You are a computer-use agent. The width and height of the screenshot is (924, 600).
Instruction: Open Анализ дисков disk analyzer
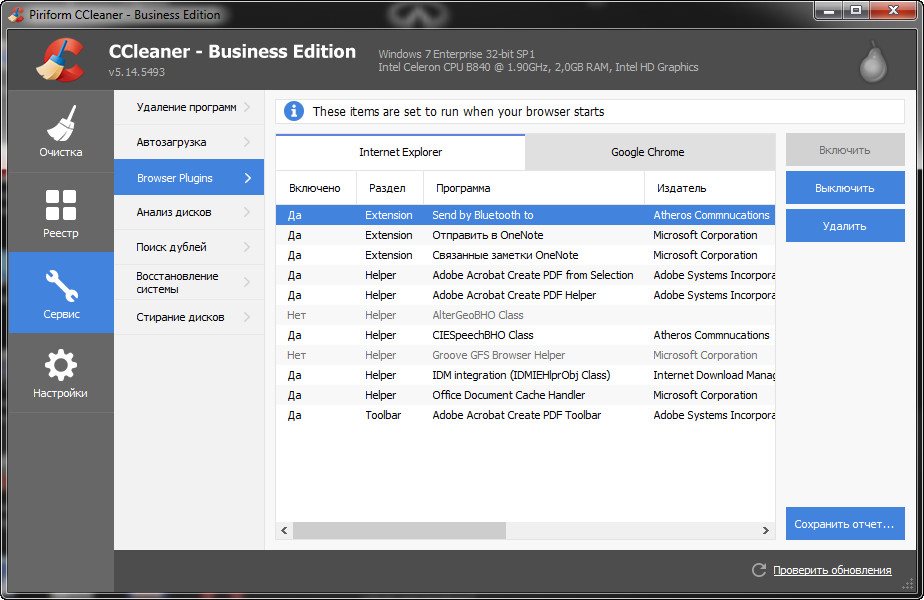[189, 212]
